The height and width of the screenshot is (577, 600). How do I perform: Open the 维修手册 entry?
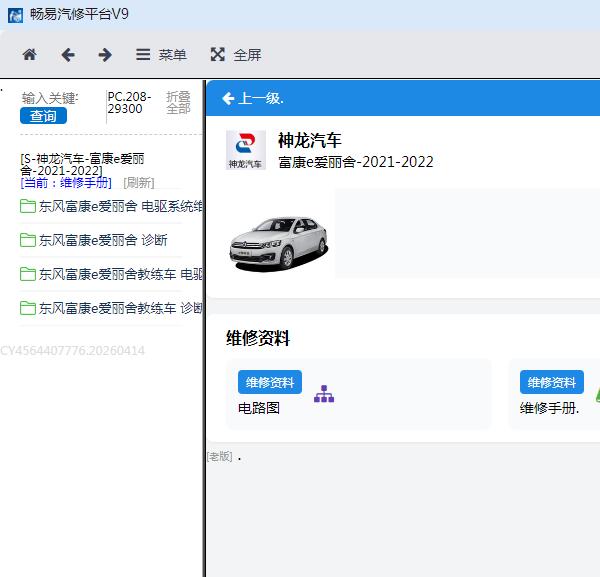coord(549,408)
